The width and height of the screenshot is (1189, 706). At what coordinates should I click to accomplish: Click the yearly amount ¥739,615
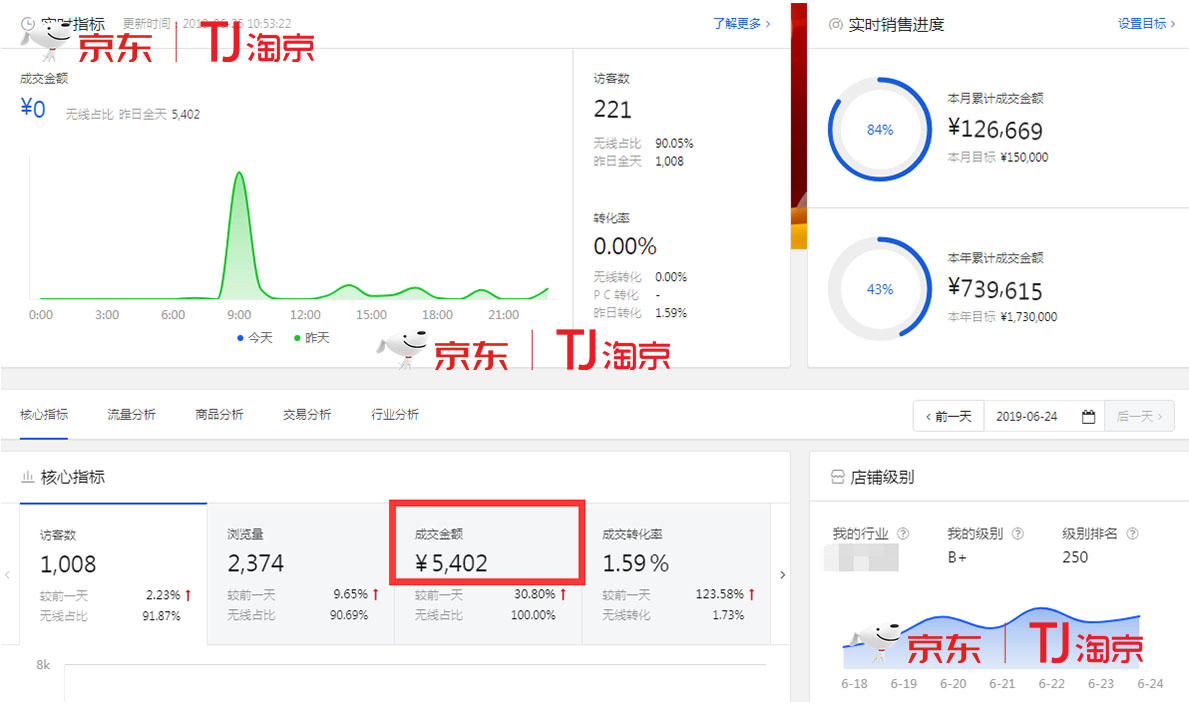pyautogui.click(x=995, y=289)
